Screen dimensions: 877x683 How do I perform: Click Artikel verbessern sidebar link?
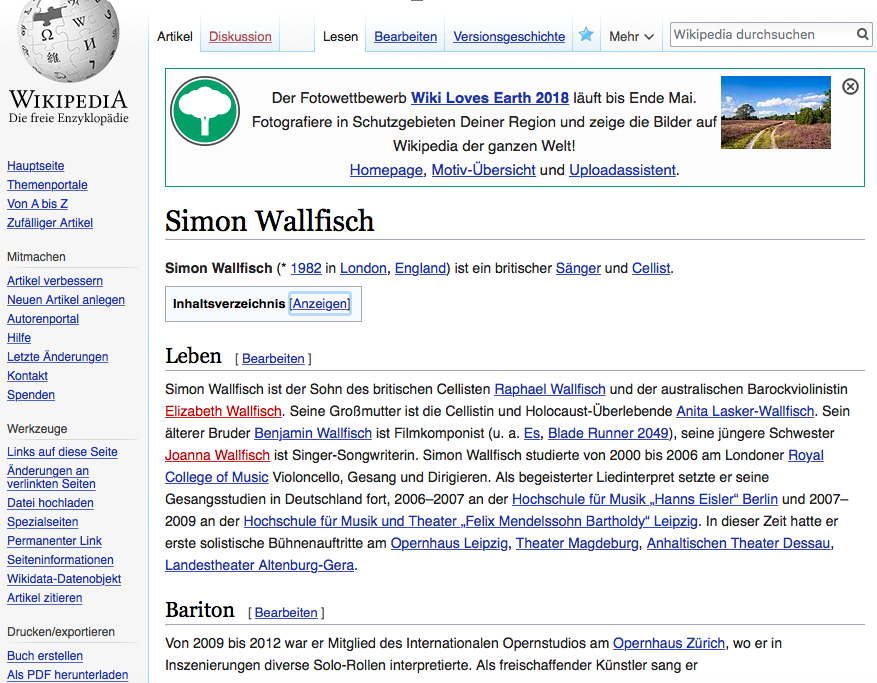pyautogui.click(x=55, y=281)
